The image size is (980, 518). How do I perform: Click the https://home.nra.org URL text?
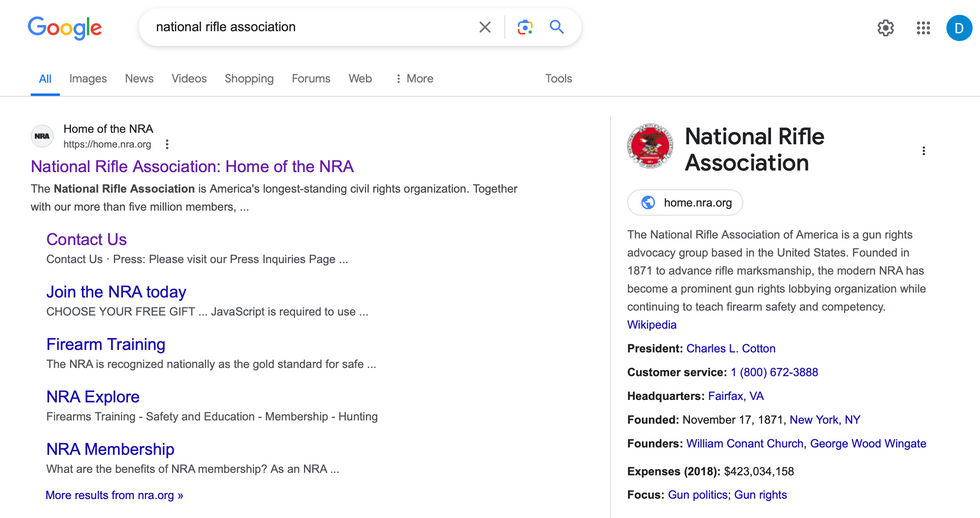click(x=107, y=144)
